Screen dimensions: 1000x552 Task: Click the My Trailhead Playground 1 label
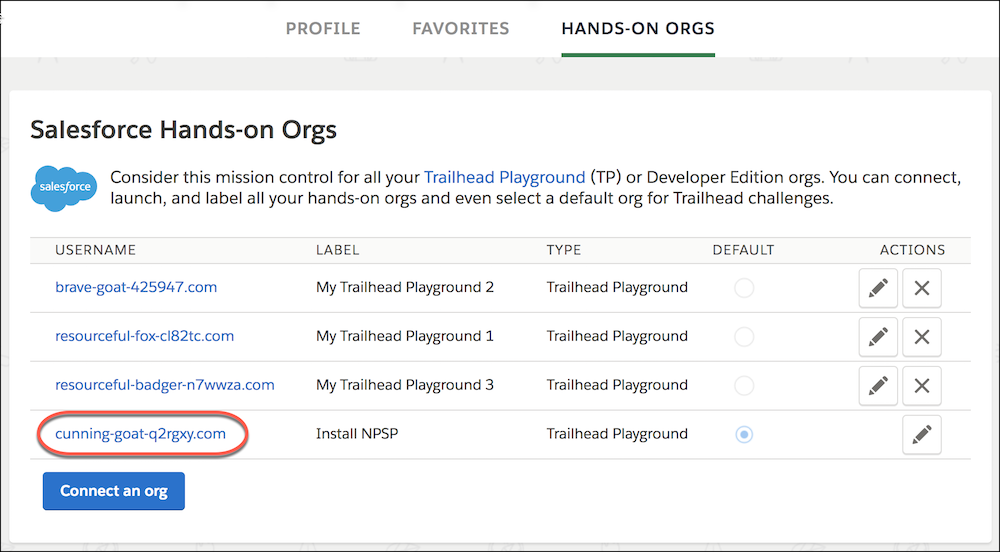tap(405, 336)
